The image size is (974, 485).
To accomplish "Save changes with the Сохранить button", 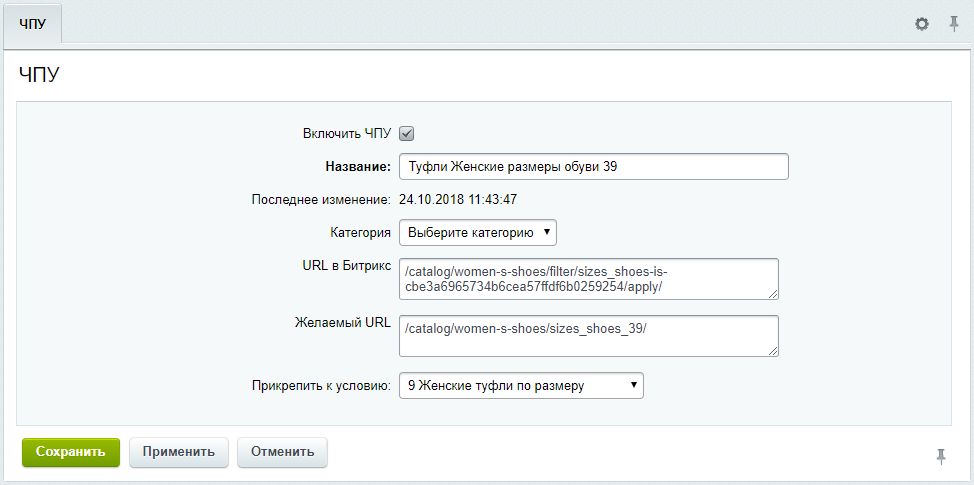I will (71, 451).
